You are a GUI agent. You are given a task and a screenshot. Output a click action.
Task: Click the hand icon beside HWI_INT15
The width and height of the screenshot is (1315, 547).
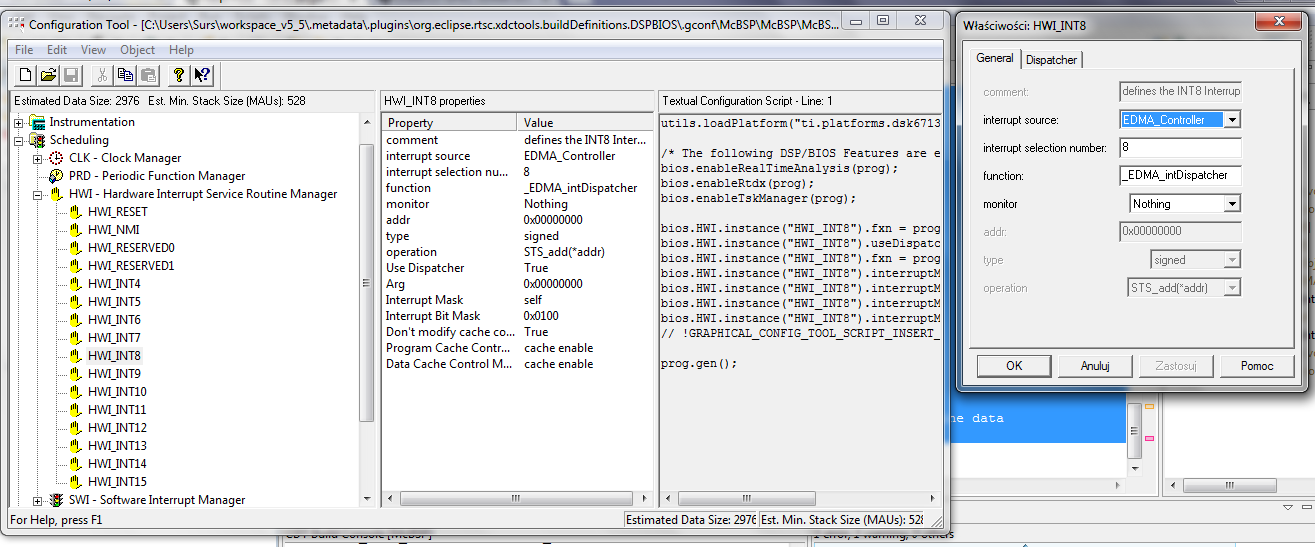coord(76,482)
